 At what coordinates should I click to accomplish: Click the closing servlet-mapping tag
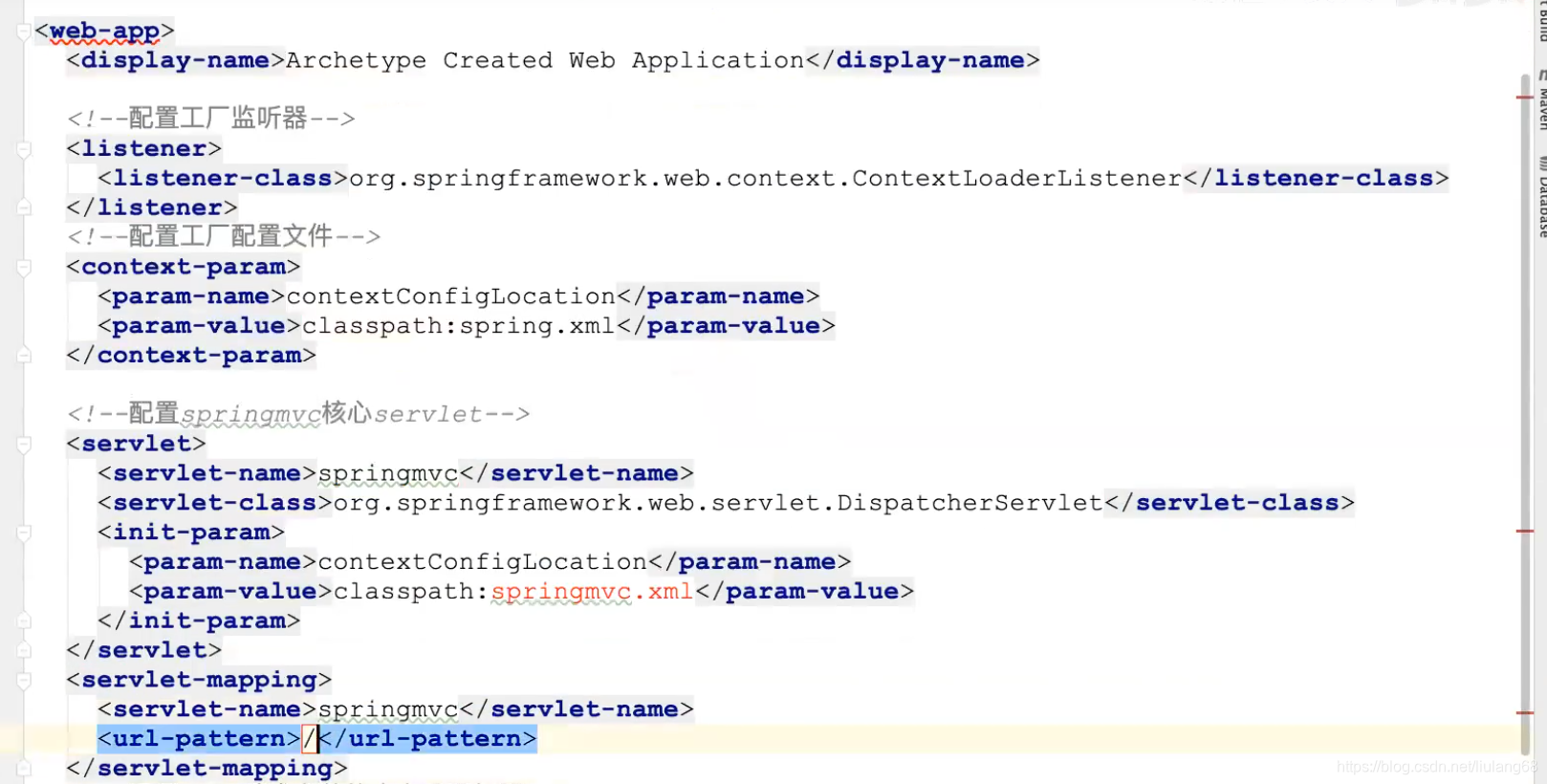[207, 769]
